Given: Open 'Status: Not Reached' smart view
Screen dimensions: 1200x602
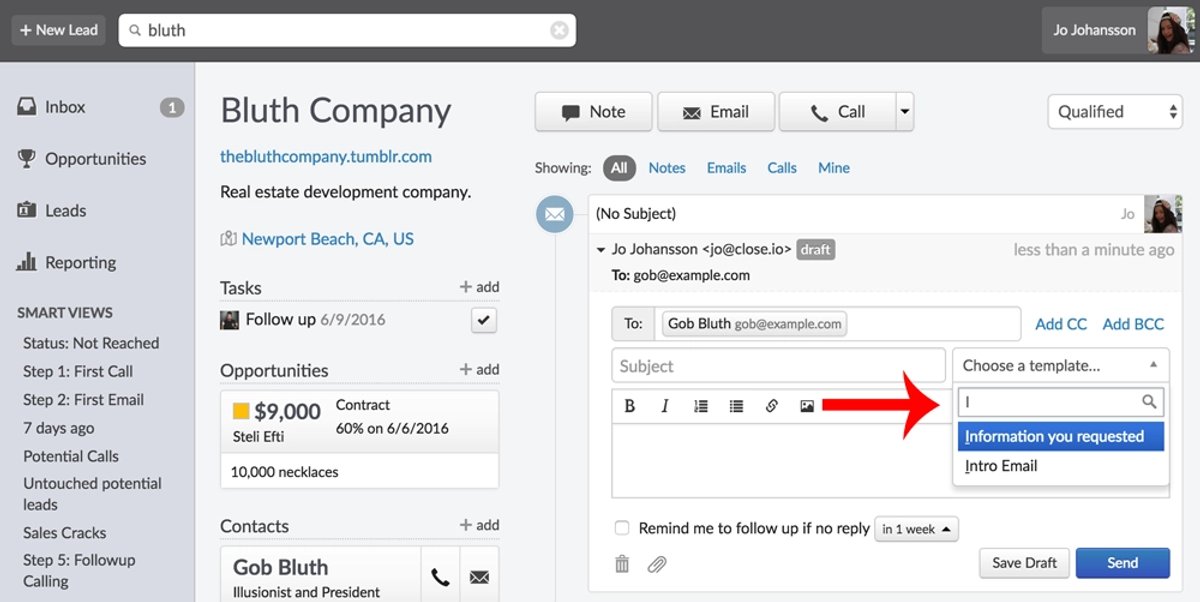Looking at the screenshot, I should point(91,343).
